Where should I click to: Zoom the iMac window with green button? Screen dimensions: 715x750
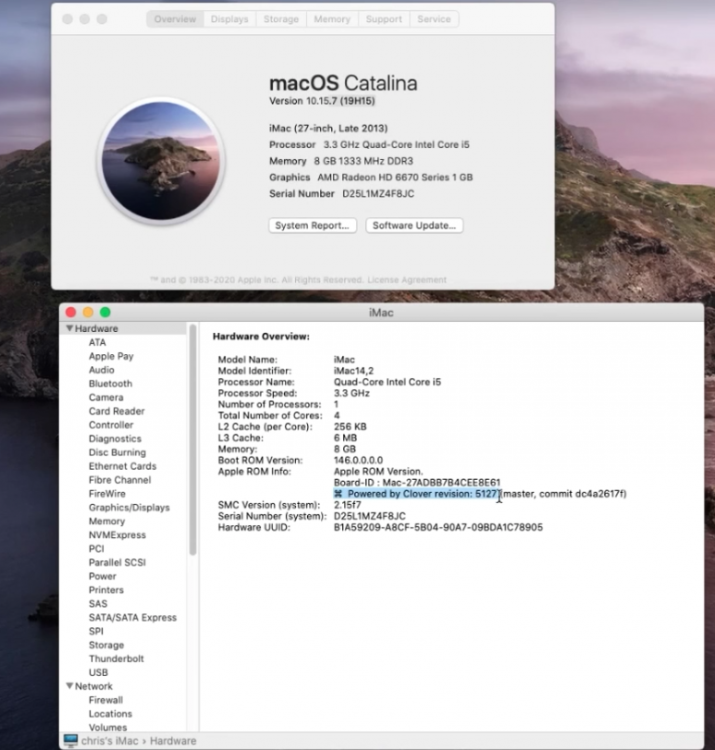click(x=105, y=312)
